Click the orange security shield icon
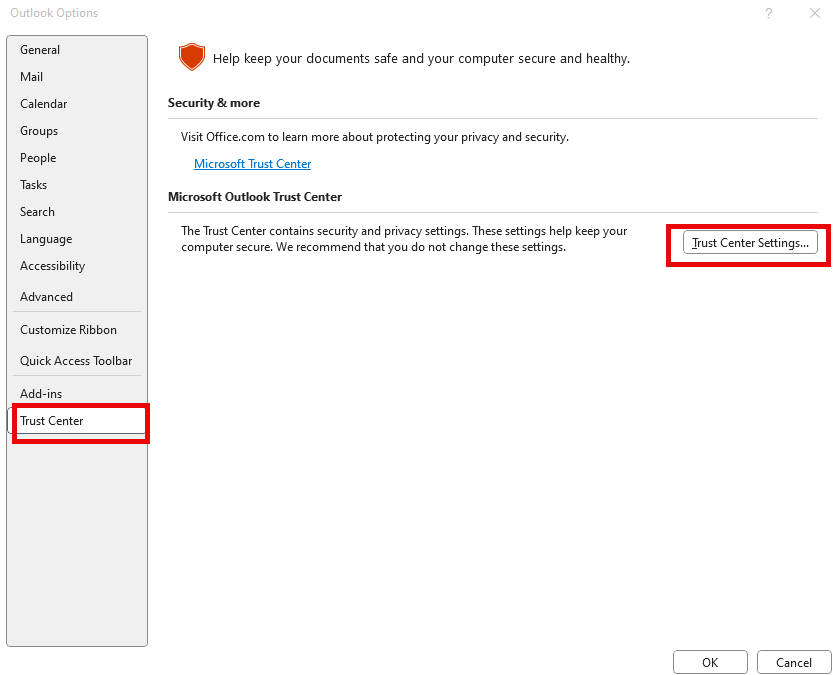837x675 pixels. (x=192, y=57)
